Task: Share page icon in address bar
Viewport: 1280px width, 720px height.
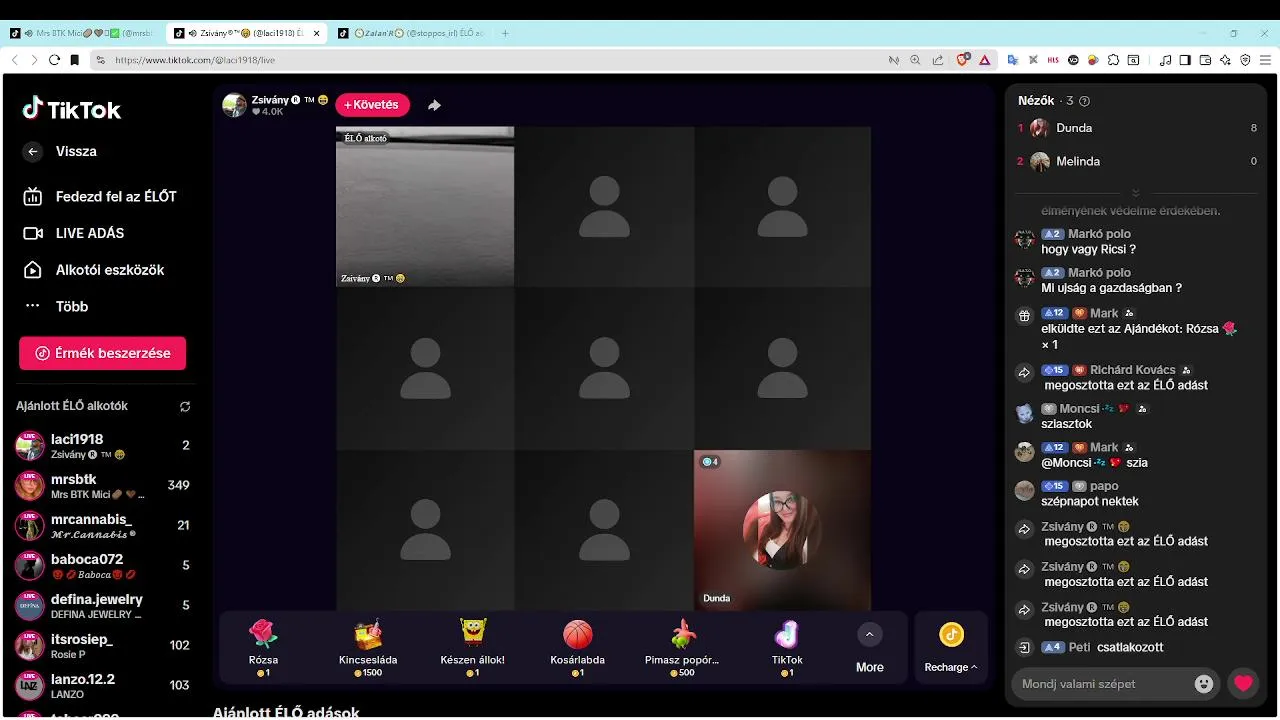Action: click(937, 60)
